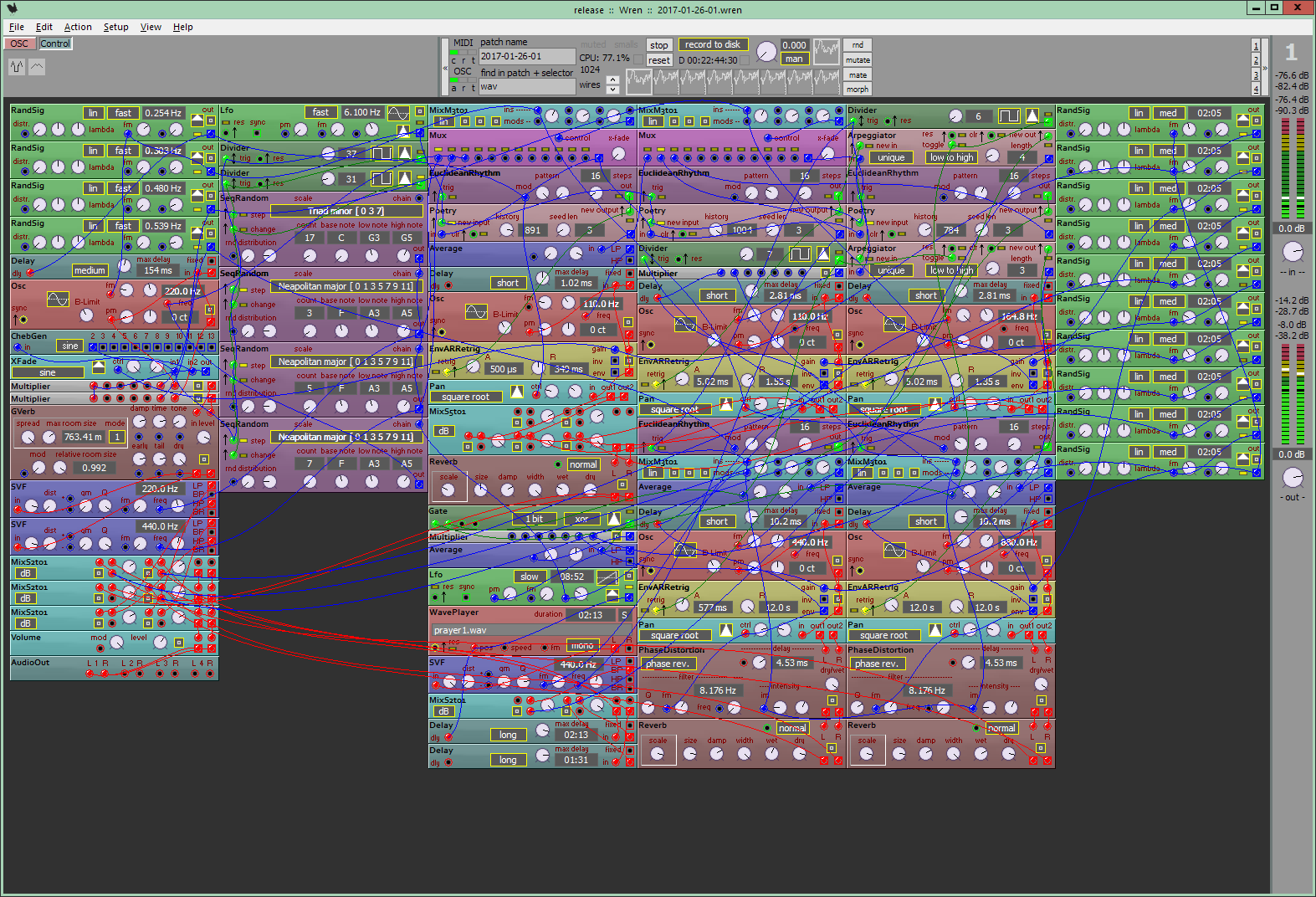Click the first Divider square wave icon
1316x897 pixels.
(x=382, y=153)
